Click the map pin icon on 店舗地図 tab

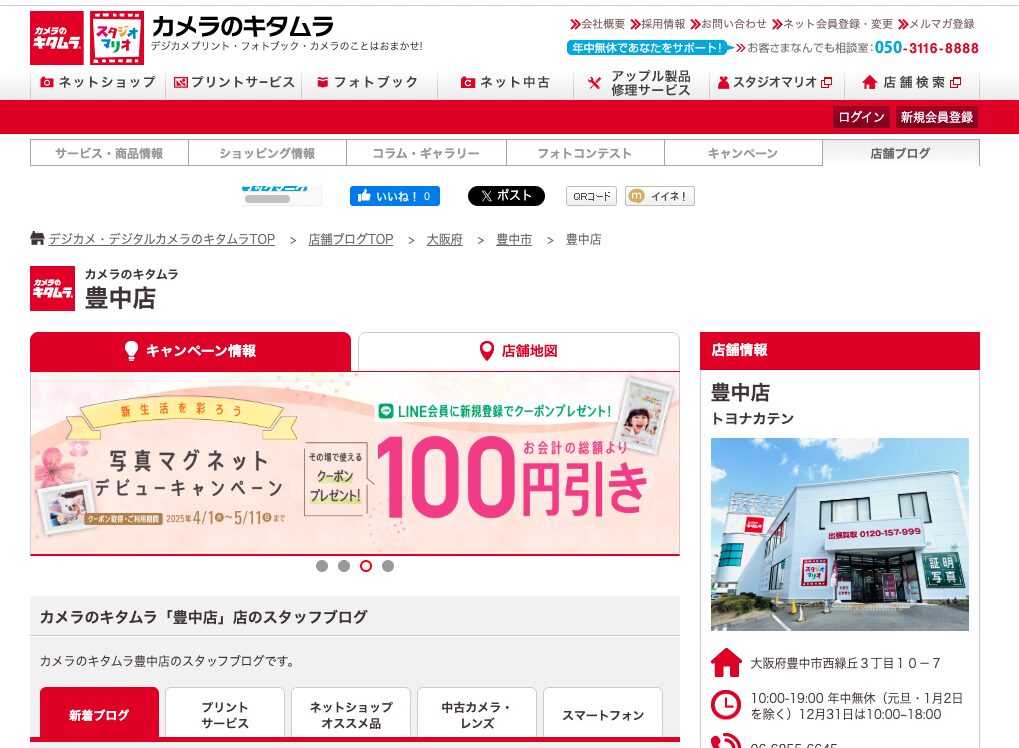(x=486, y=351)
